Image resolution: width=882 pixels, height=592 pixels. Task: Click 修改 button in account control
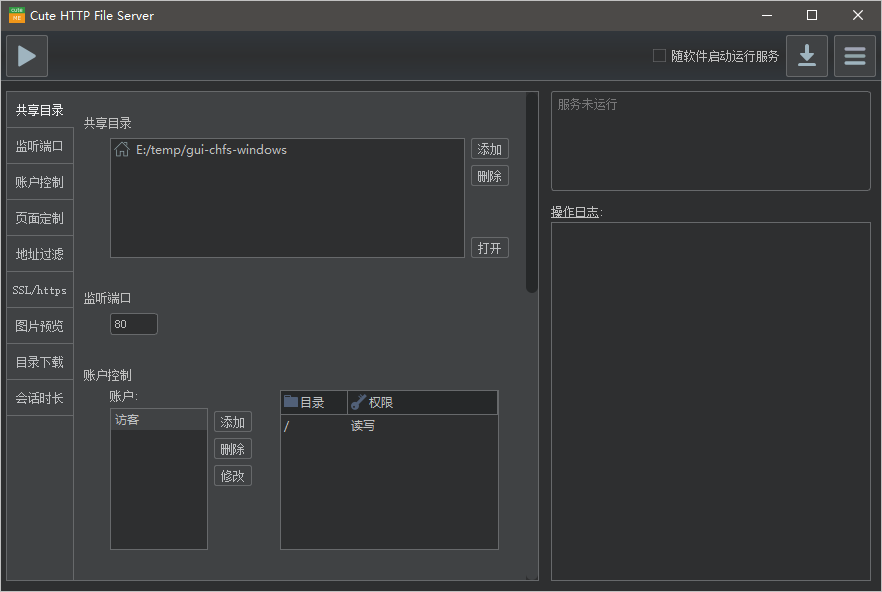click(232, 476)
